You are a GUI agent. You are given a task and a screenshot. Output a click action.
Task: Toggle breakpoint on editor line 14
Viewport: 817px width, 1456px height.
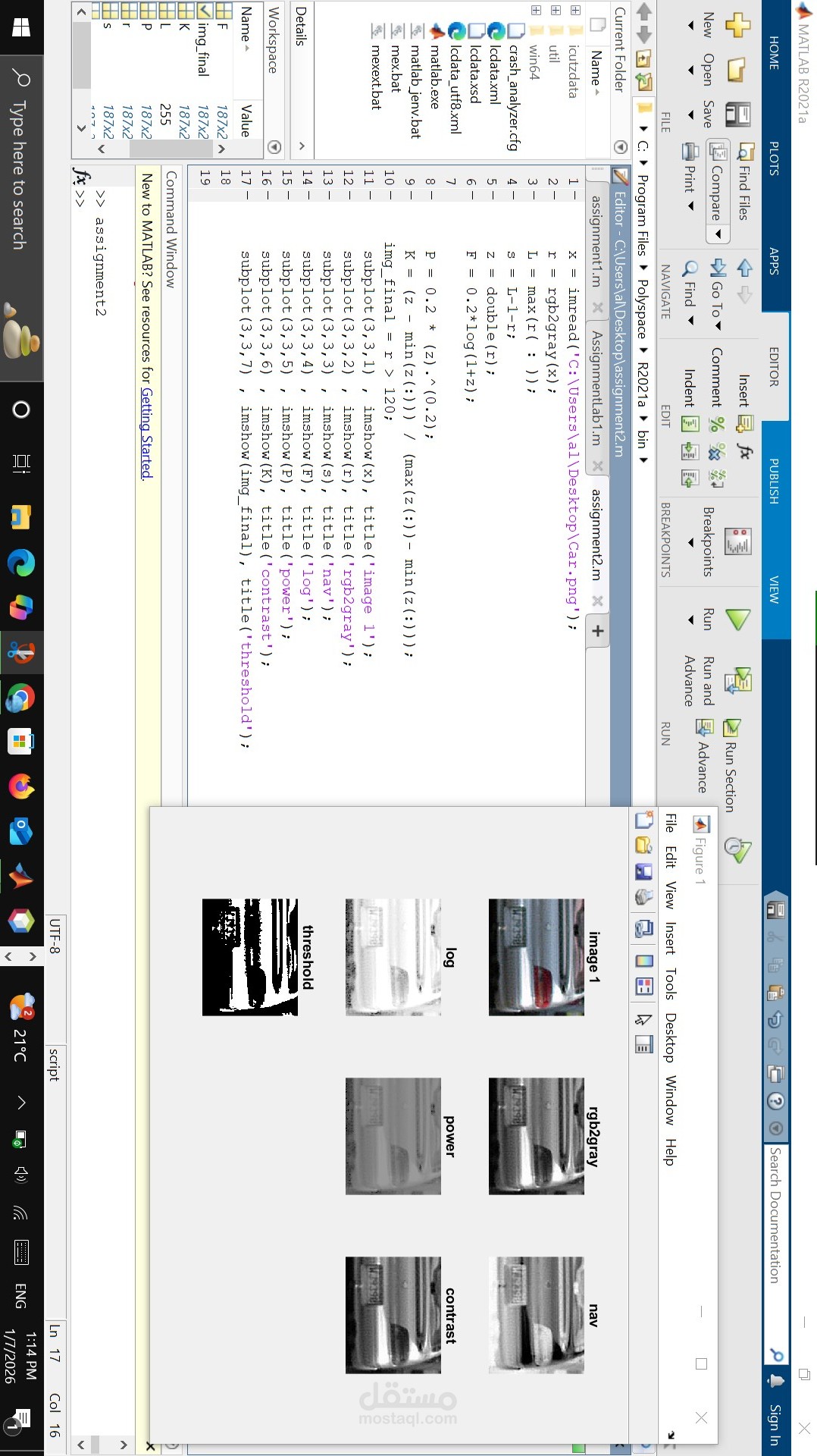(306, 195)
